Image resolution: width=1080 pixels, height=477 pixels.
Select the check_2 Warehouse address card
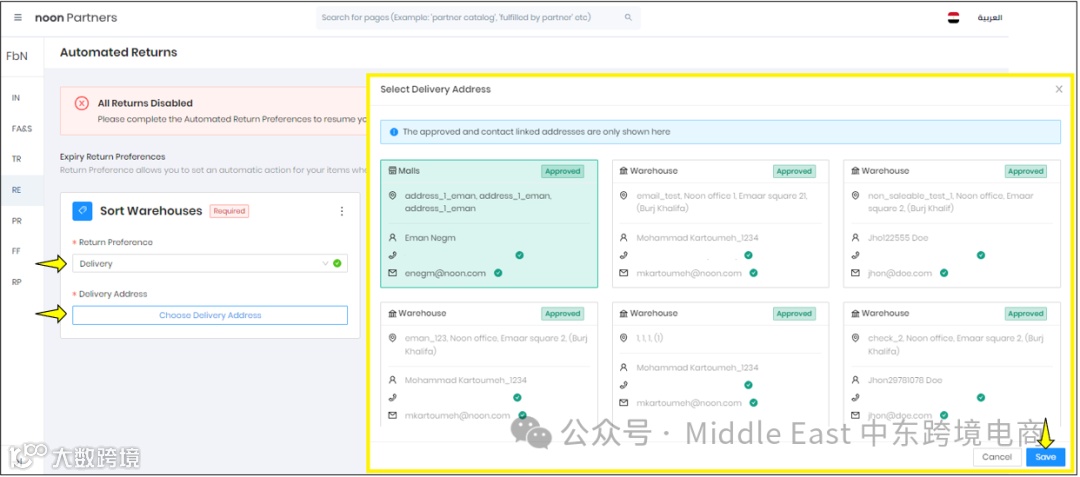tap(952, 366)
